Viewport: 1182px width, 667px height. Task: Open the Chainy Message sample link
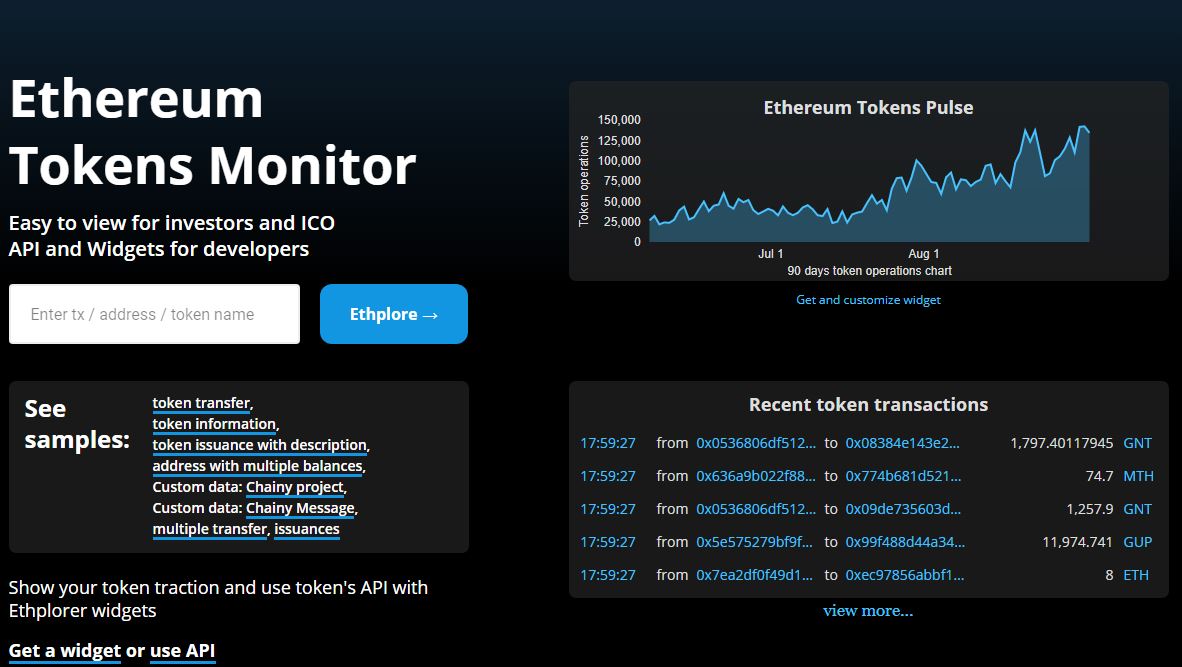(300, 509)
